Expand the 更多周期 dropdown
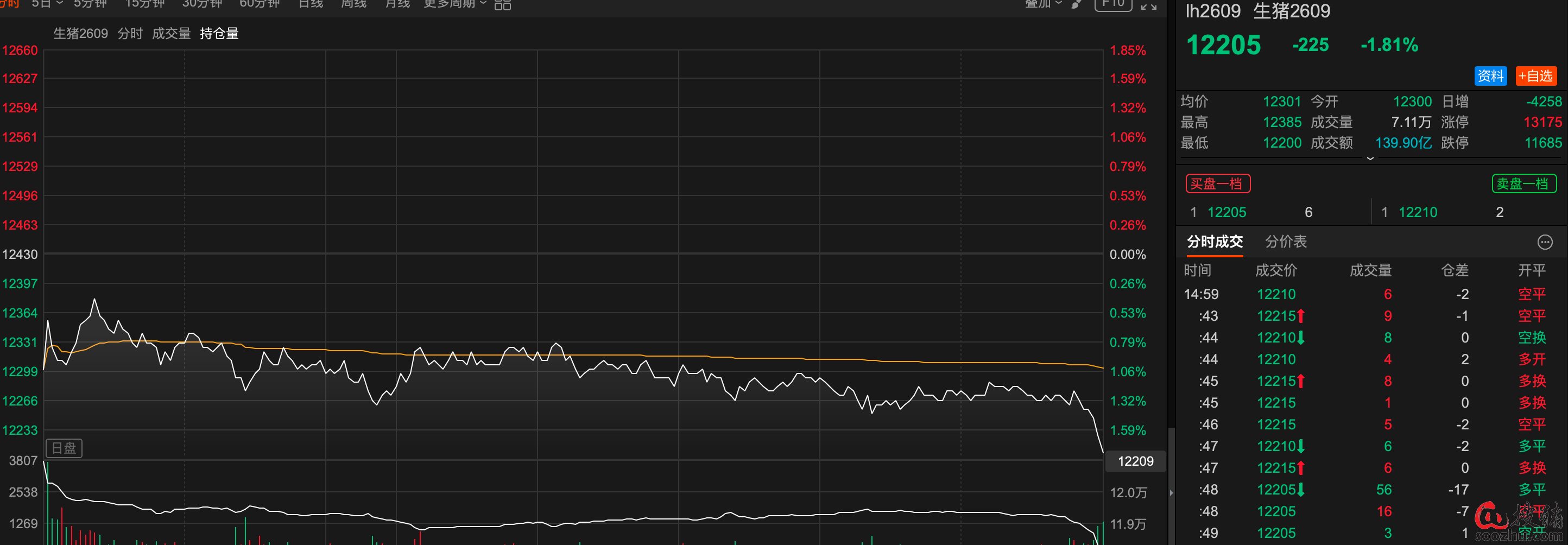Viewport: 1568px width, 545px height. coord(454,4)
